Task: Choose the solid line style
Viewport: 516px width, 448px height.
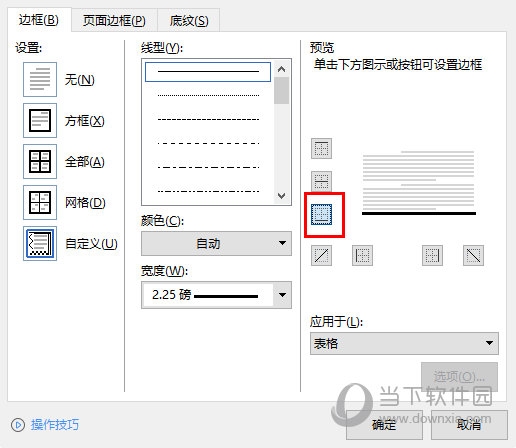Action: [x=208, y=72]
